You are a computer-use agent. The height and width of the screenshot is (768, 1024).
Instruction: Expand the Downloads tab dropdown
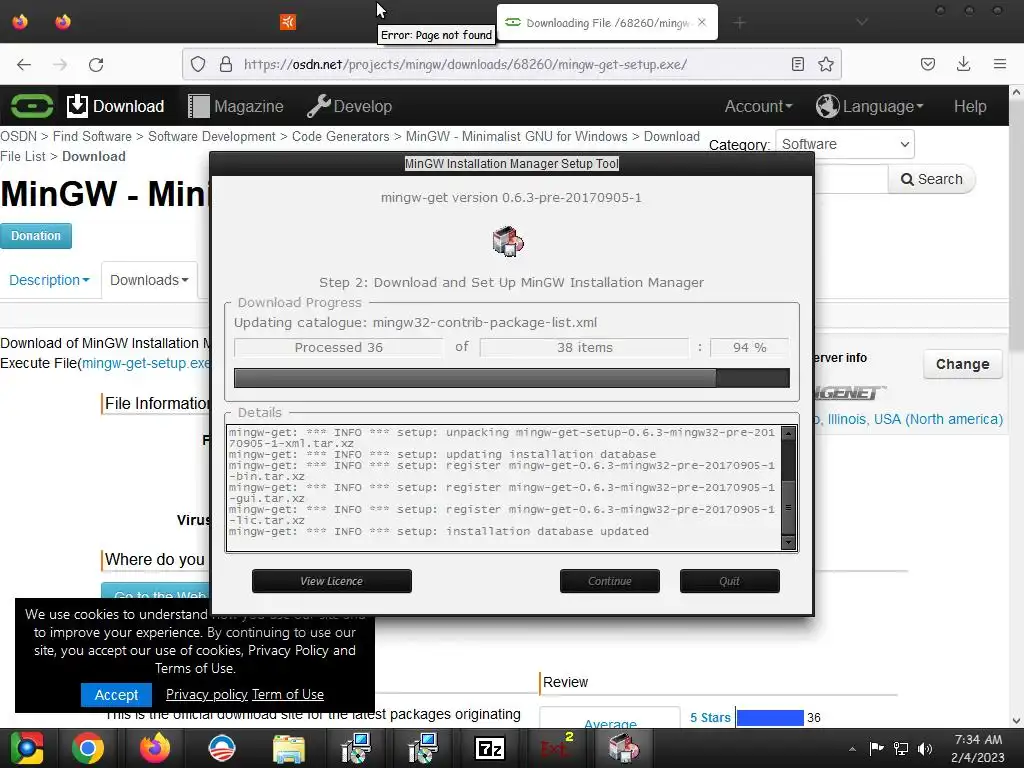tap(150, 280)
